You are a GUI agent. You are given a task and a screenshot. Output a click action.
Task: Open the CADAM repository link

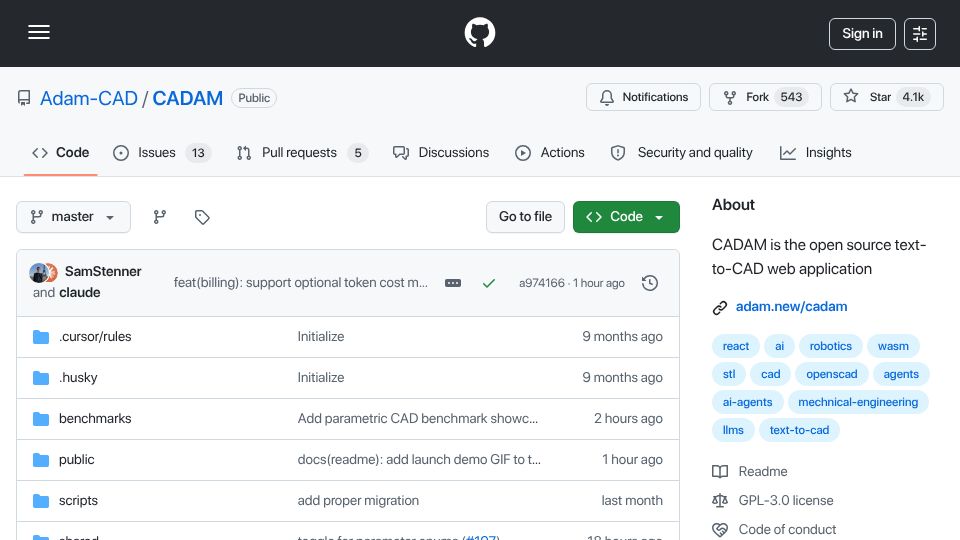pyautogui.click(x=187, y=98)
